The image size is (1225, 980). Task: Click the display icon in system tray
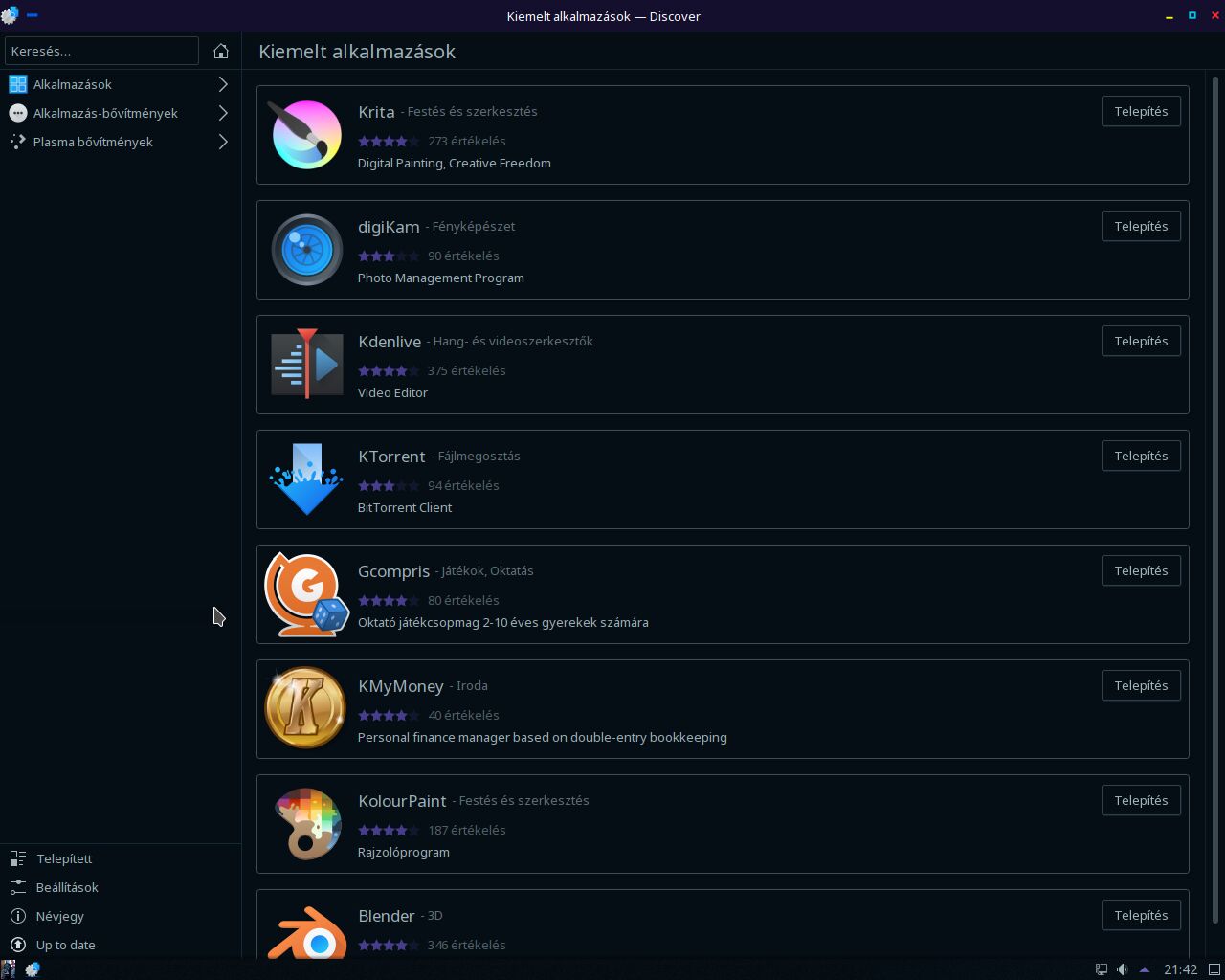[x=1102, y=969]
